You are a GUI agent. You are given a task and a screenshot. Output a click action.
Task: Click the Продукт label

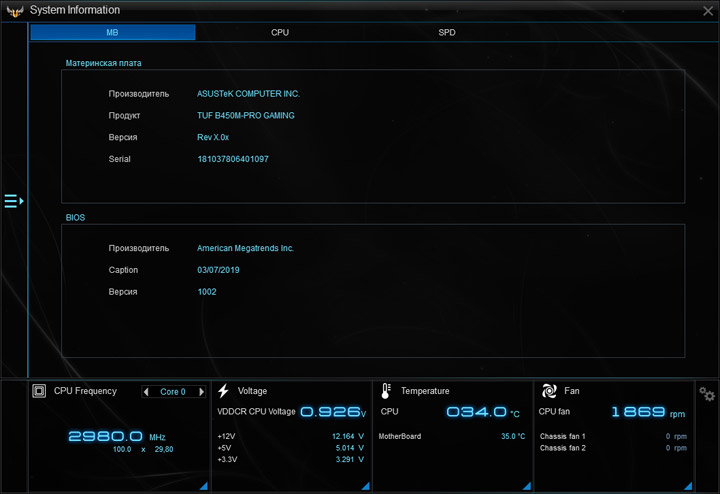tap(124, 115)
